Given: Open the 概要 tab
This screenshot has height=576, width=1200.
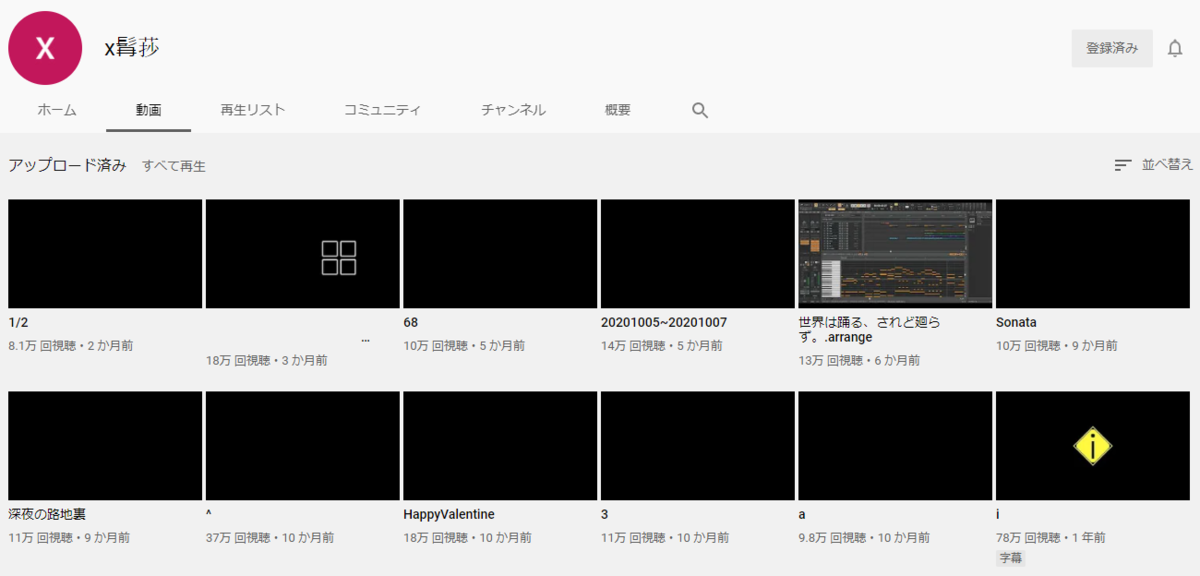Looking at the screenshot, I should pyautogui.click(x=618, y=110).
